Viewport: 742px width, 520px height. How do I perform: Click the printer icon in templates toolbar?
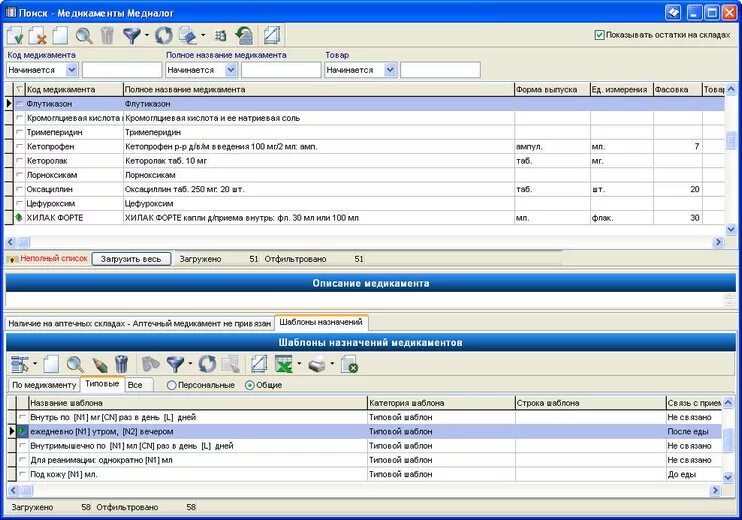pos(317,364)
